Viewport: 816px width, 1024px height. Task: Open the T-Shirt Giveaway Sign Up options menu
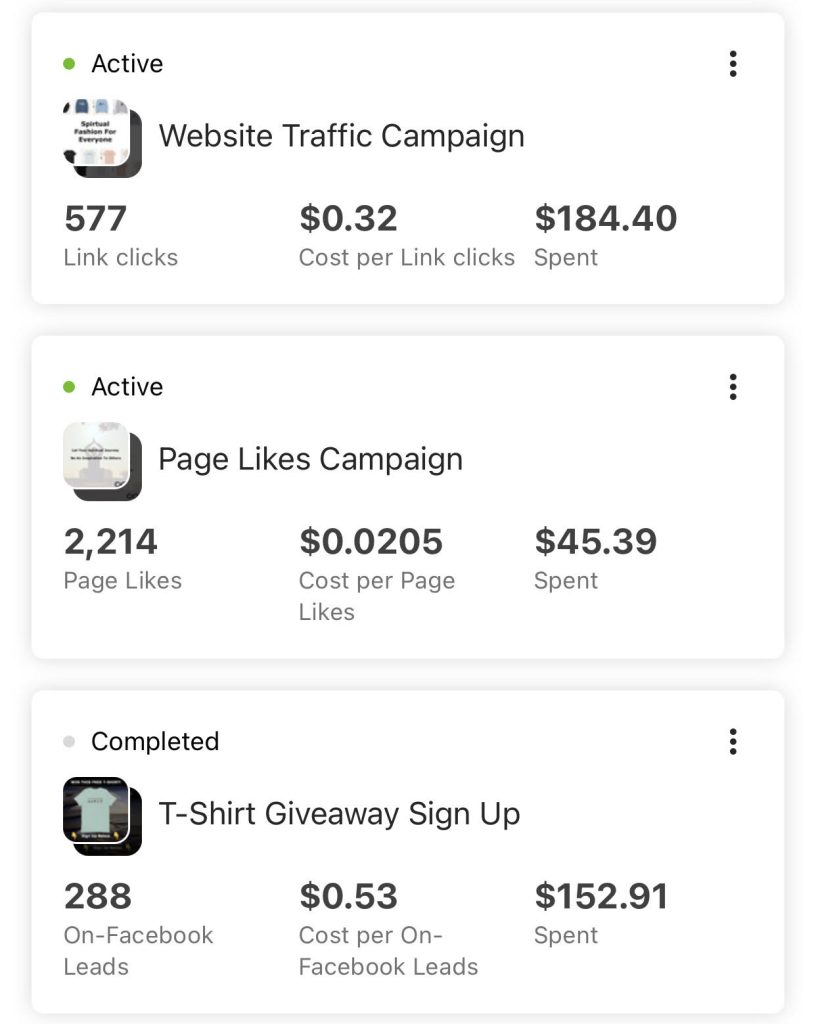click(x=733, y=742)
